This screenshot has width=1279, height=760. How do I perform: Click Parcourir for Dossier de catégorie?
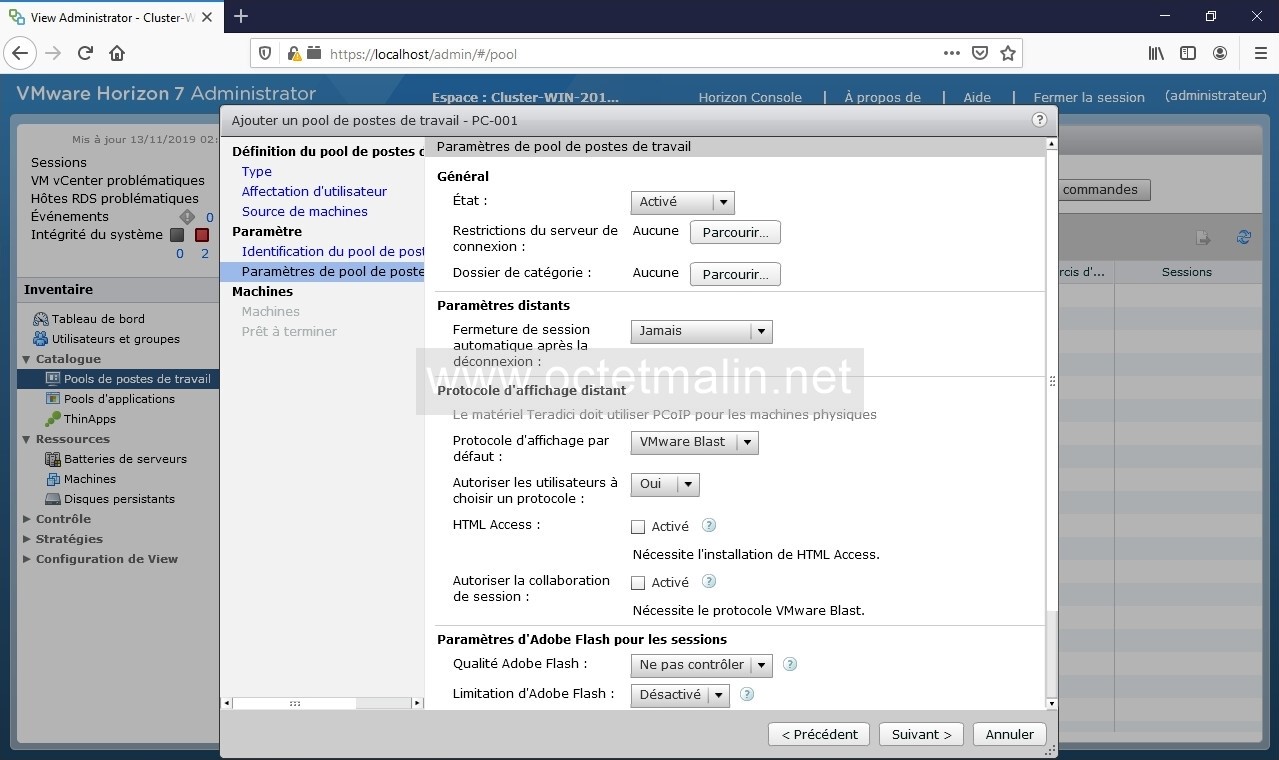pyautogui.click(x=735, y=274)
